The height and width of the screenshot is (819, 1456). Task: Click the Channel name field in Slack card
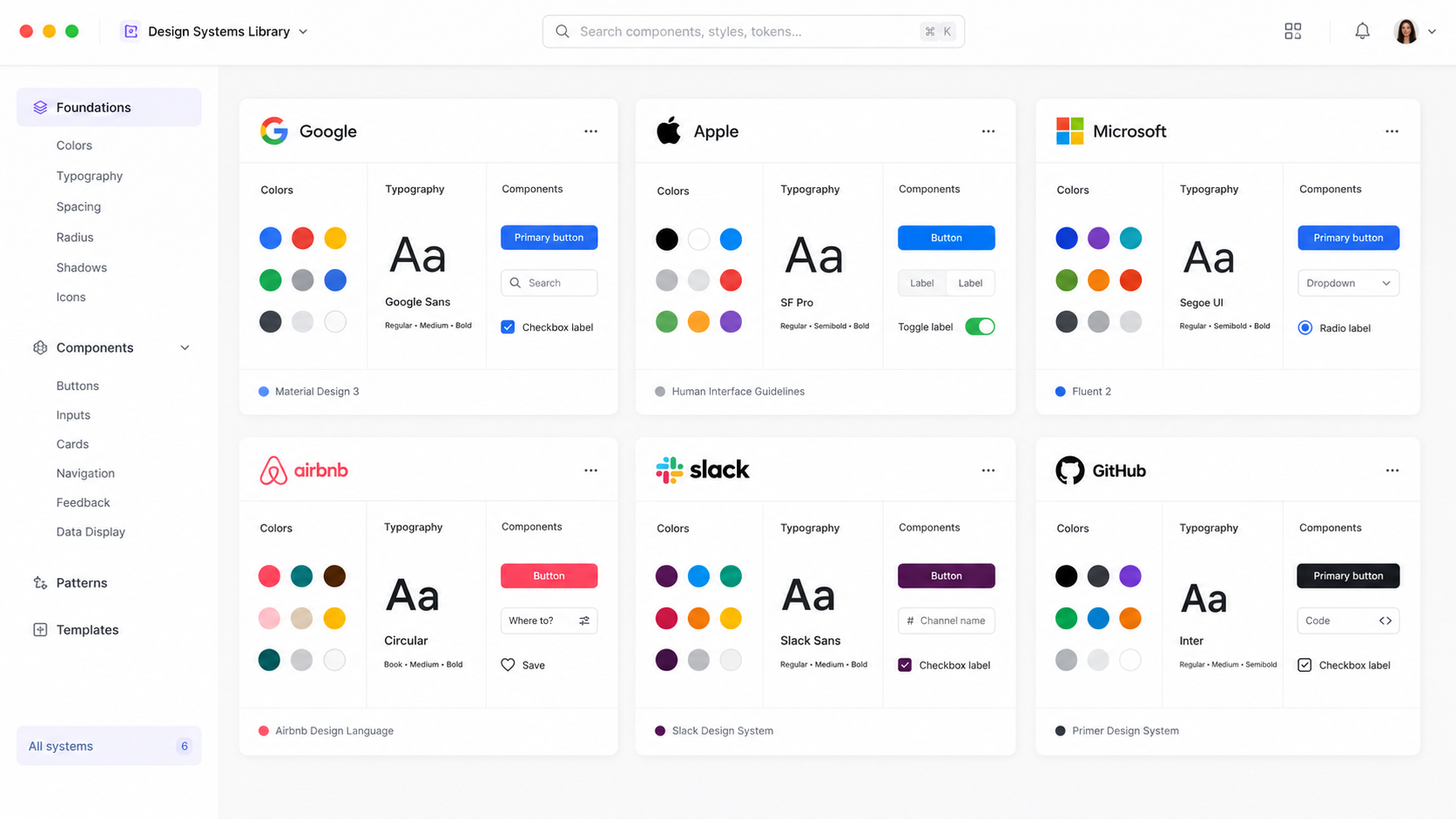pyautogui.click(x=946, y=621)
